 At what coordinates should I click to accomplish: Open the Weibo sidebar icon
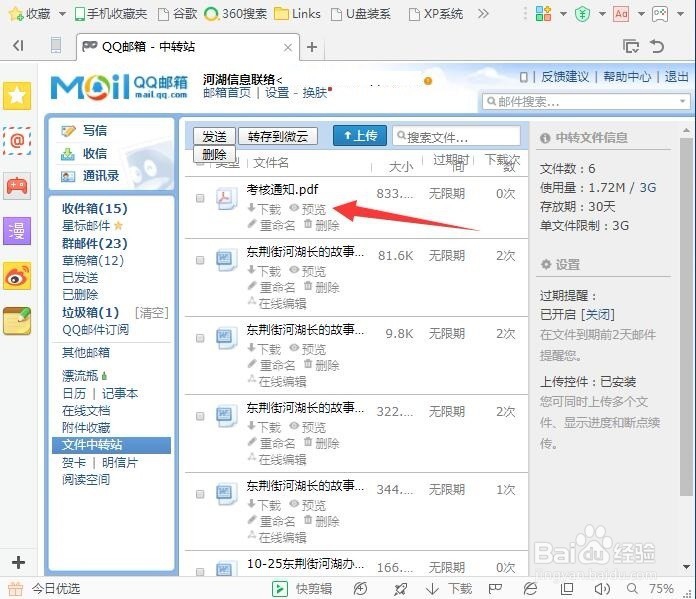(17, 276)
